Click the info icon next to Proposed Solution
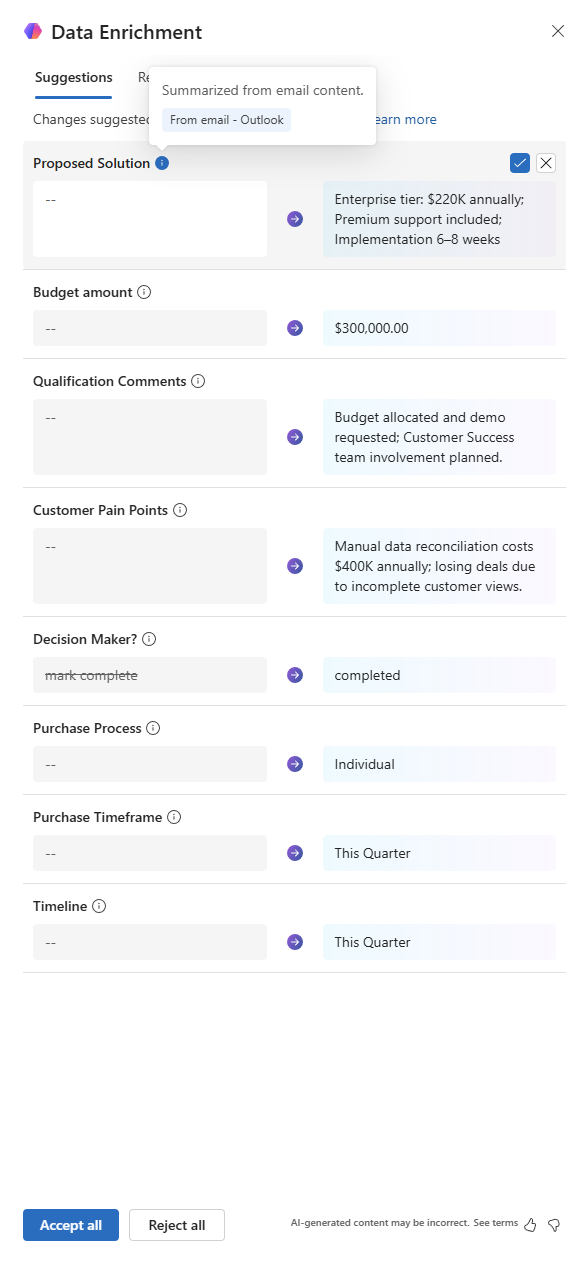Screen dimensions: 583x1265 tap(162, 163)
